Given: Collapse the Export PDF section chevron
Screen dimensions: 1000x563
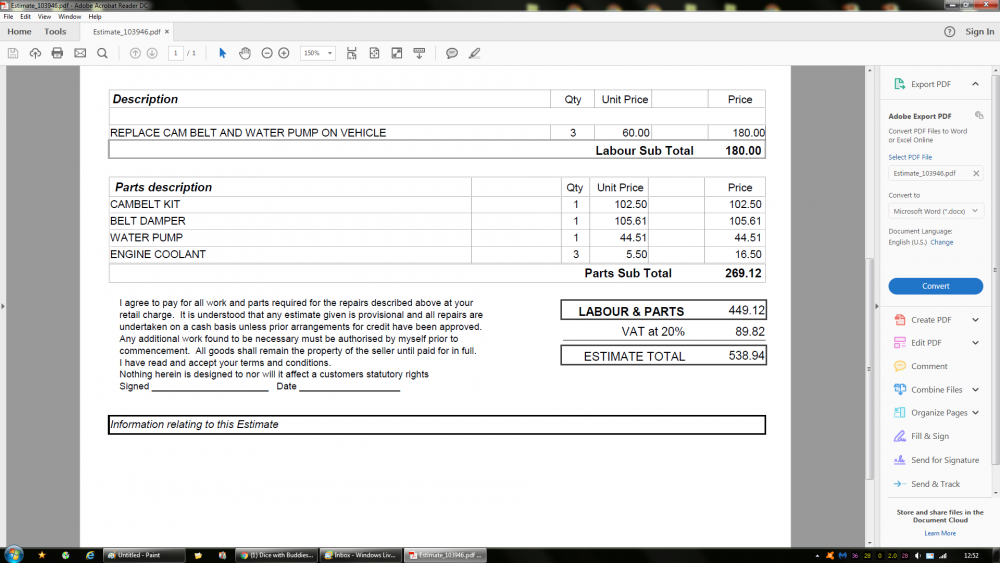Looking at the screenshot, I should 975,84.
